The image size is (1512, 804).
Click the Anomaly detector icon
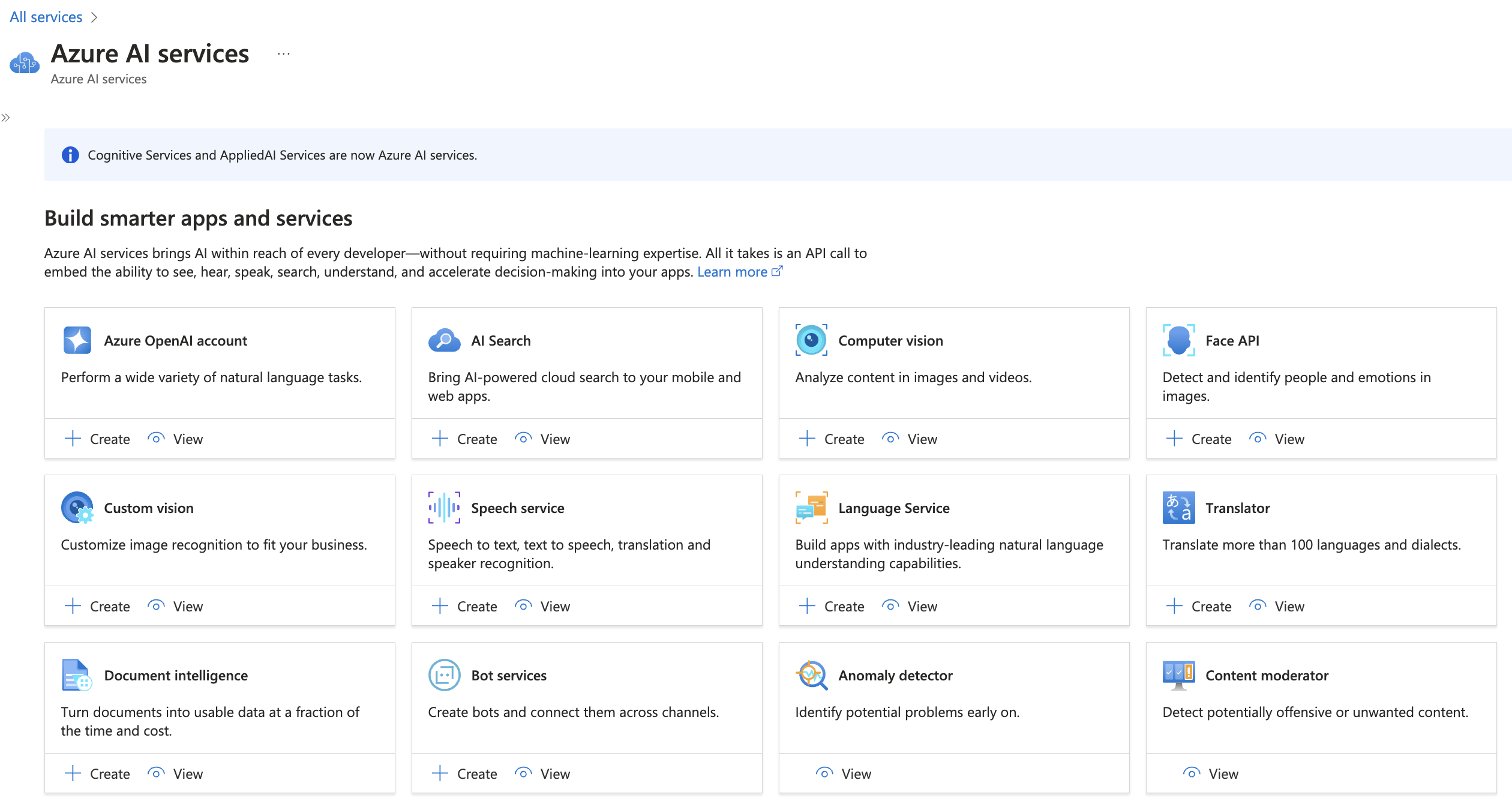pos(812,675)
